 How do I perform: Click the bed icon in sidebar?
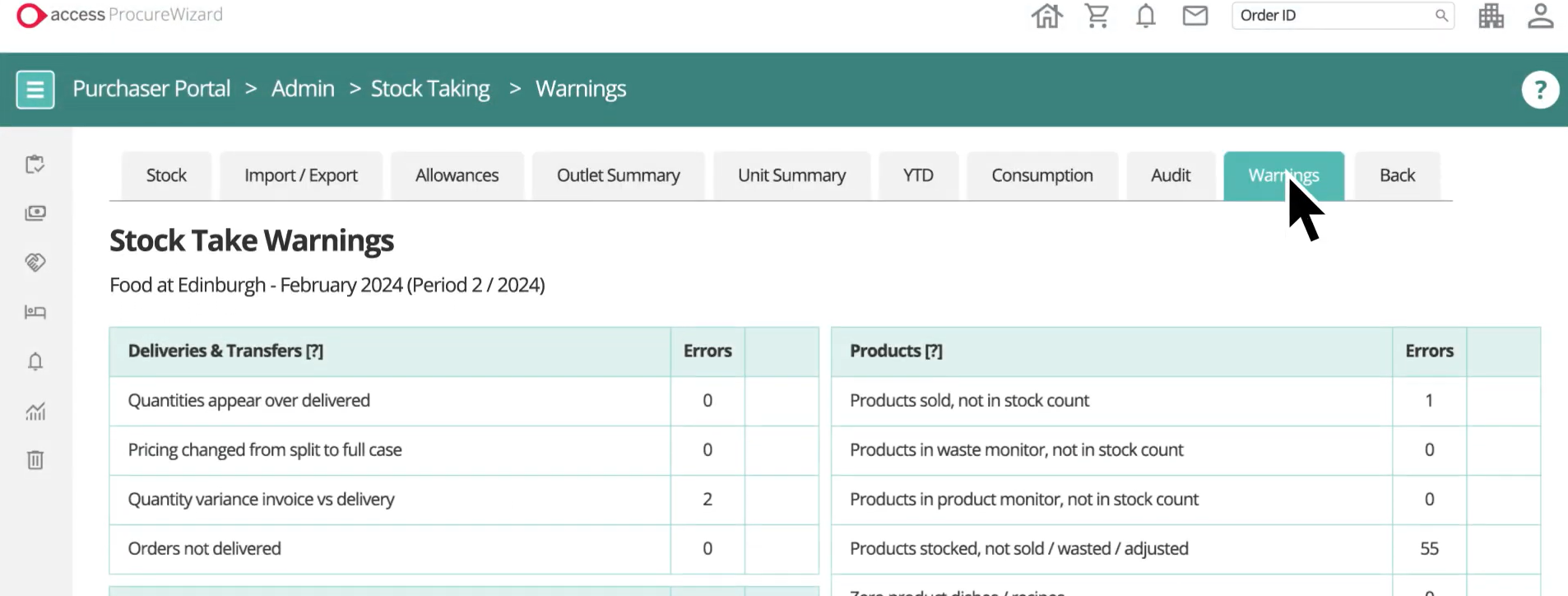(x=35, y=312)
